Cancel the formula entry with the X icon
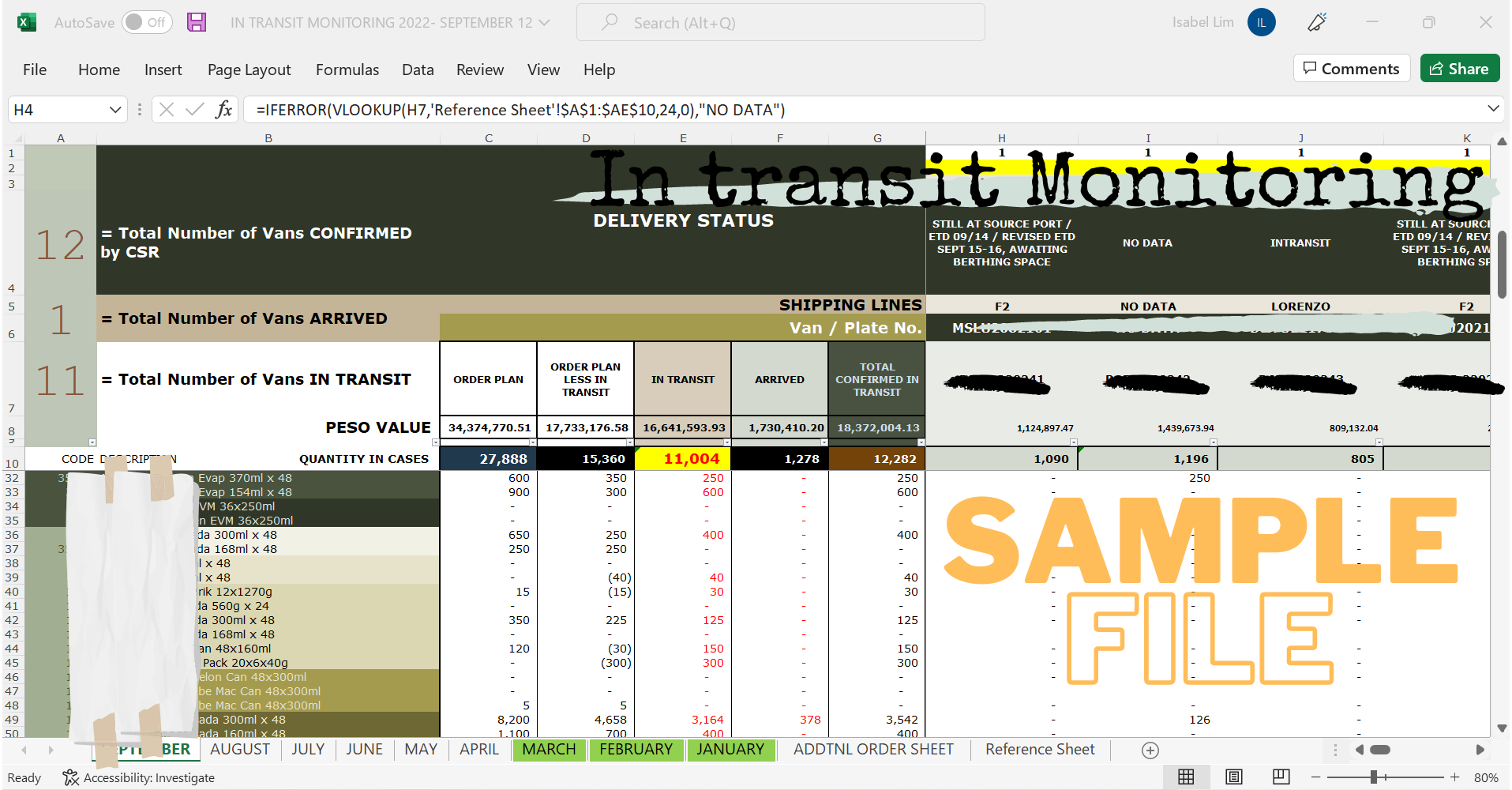1512x790 pixels. 166,109
